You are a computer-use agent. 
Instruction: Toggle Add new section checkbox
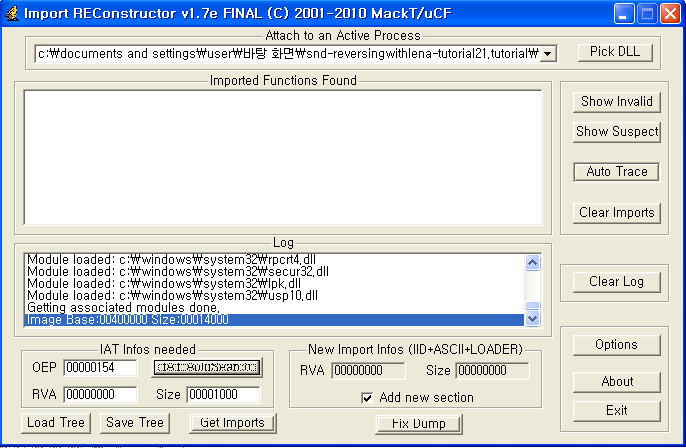[367, 398]
